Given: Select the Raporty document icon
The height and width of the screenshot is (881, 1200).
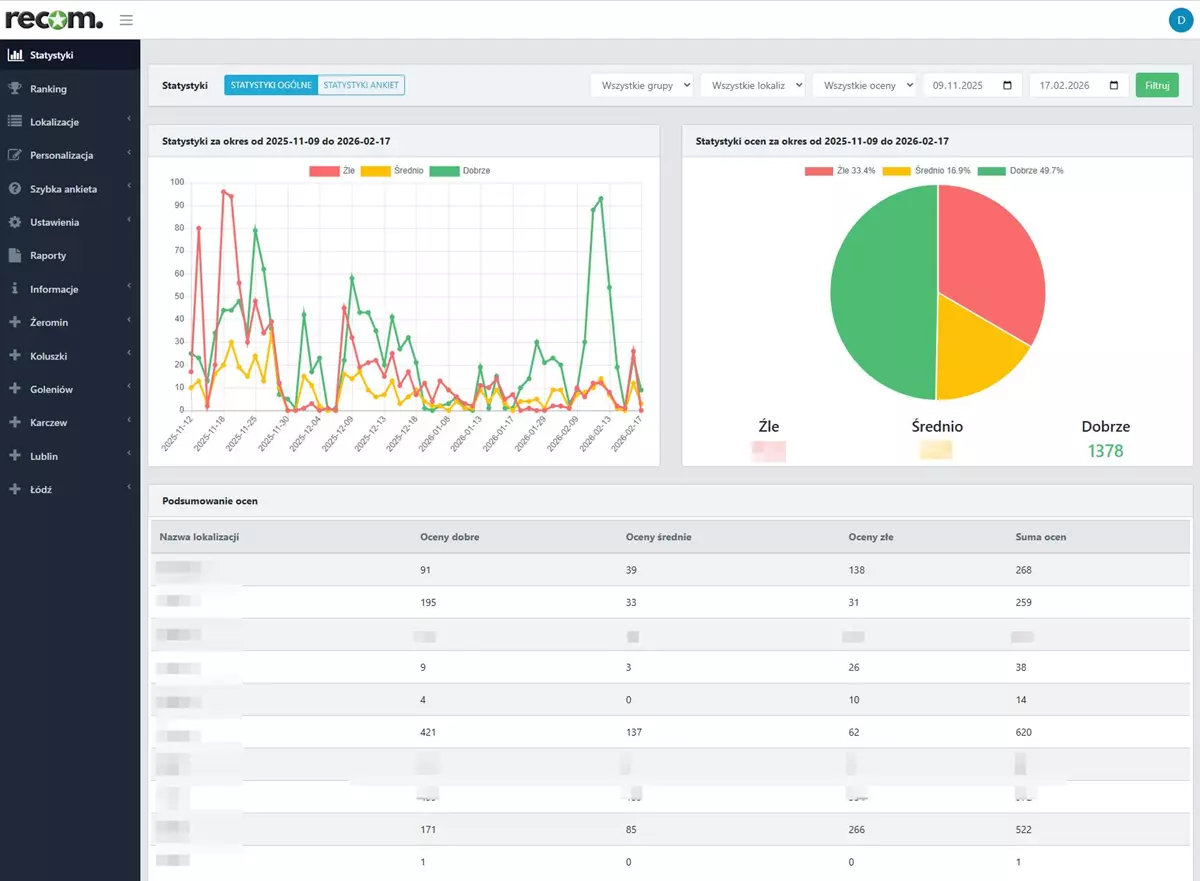Looking at the screenshot, I should click(x=15, y=256).
